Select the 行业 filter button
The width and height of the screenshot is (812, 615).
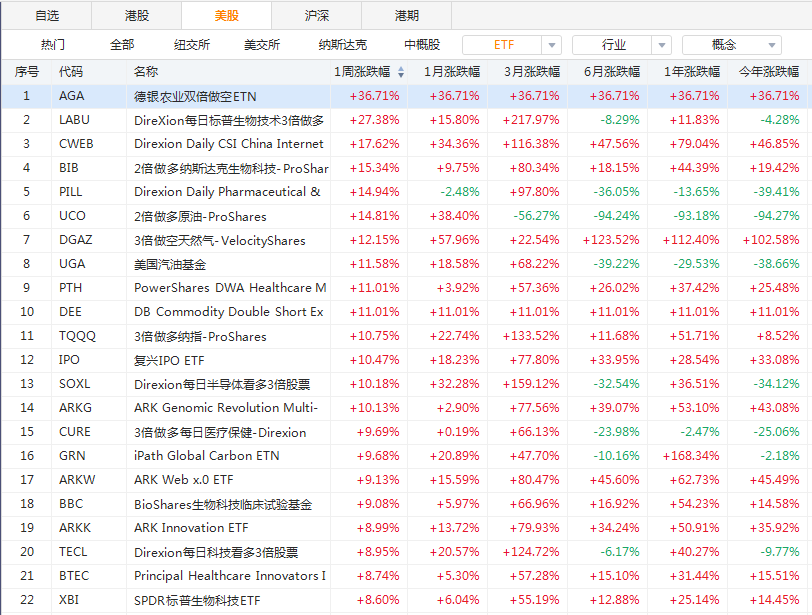pyautogui.click(x=612, y=45)
